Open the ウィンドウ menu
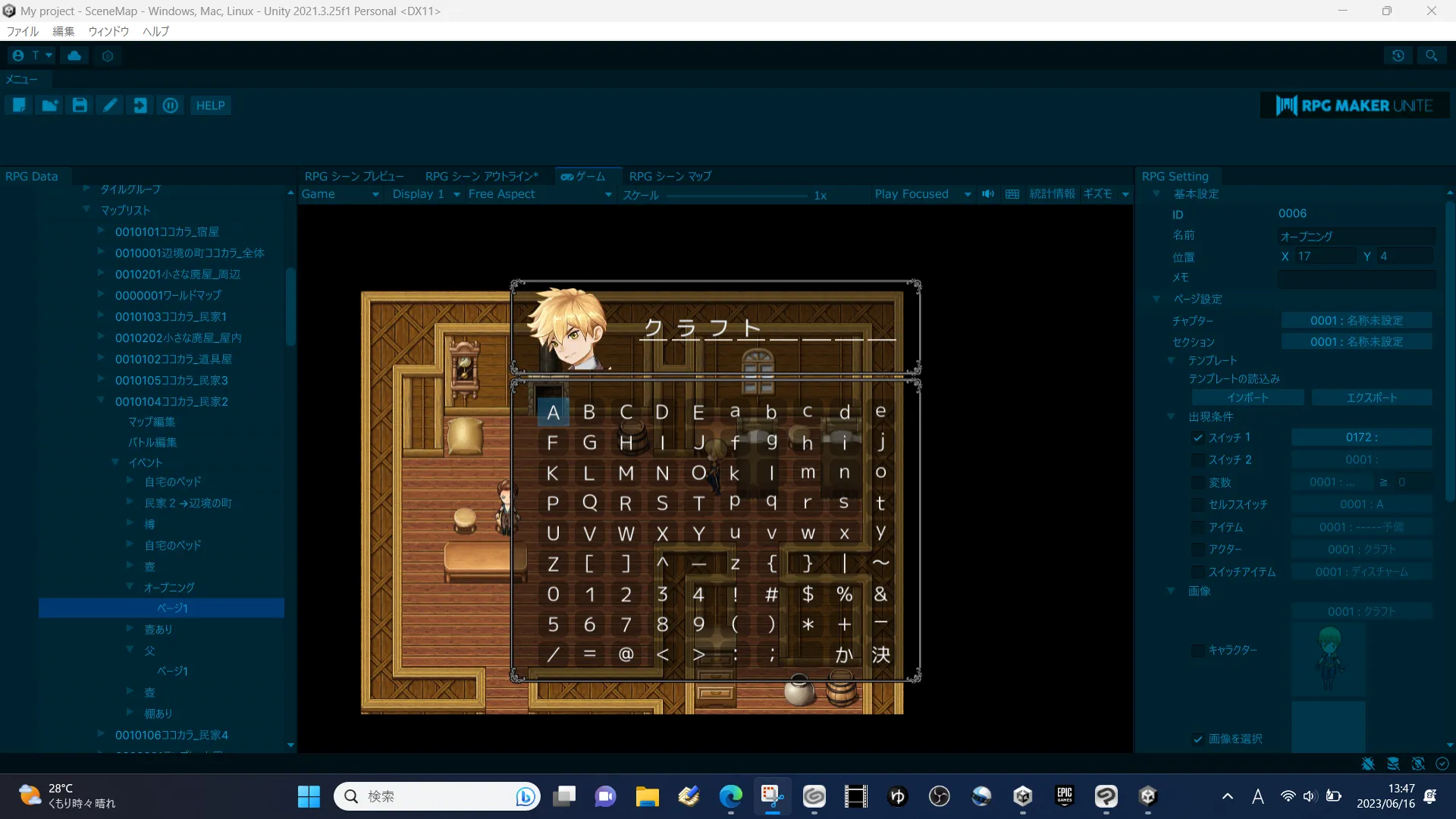Screen dimensions: 1456x819 [108, 31]
